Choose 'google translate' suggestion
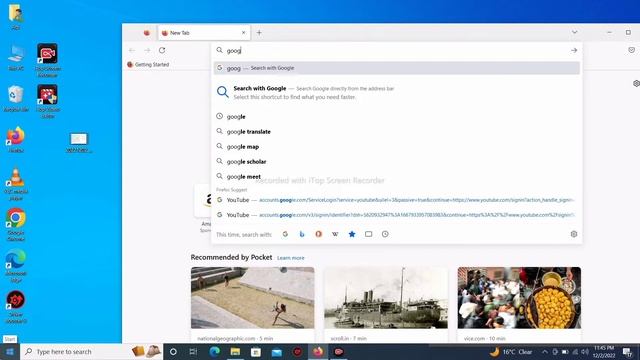 [396, 132]
